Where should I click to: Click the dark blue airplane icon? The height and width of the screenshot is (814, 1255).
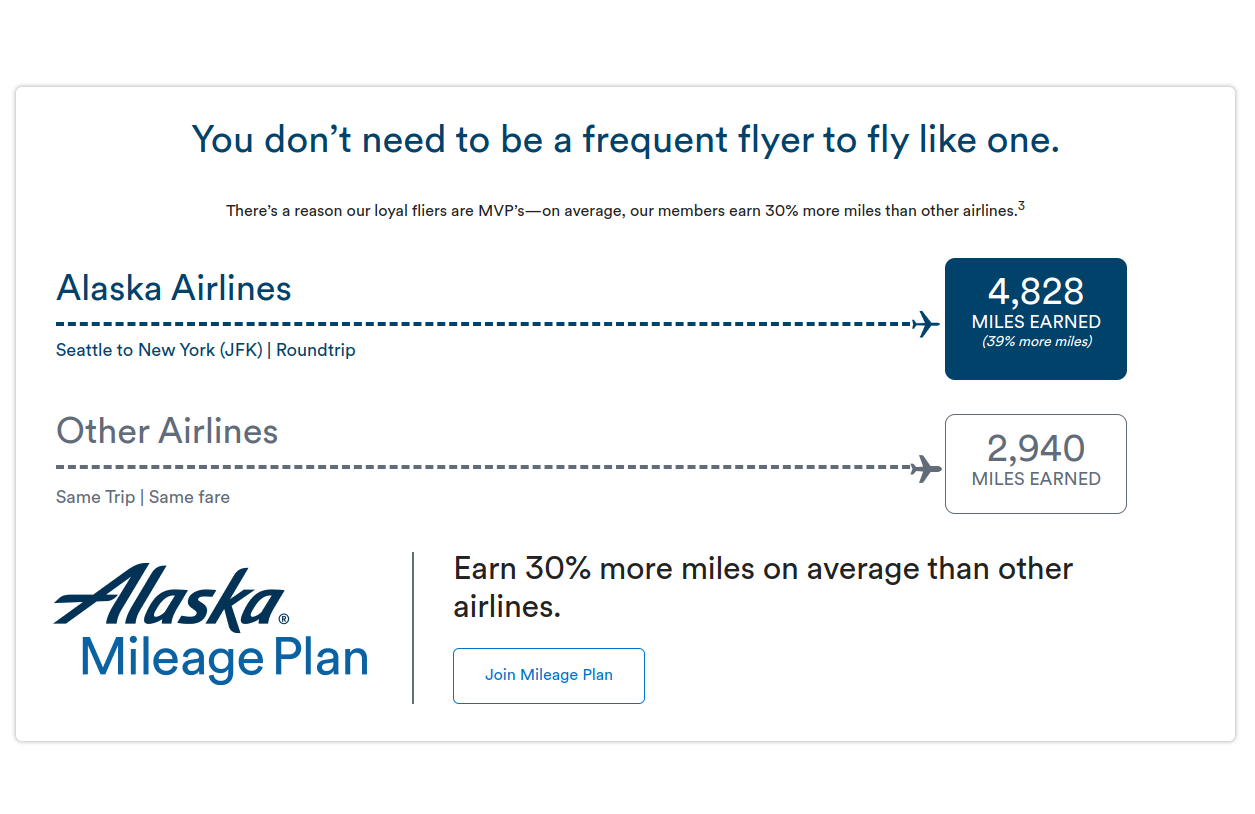click(x=927, y=324)
